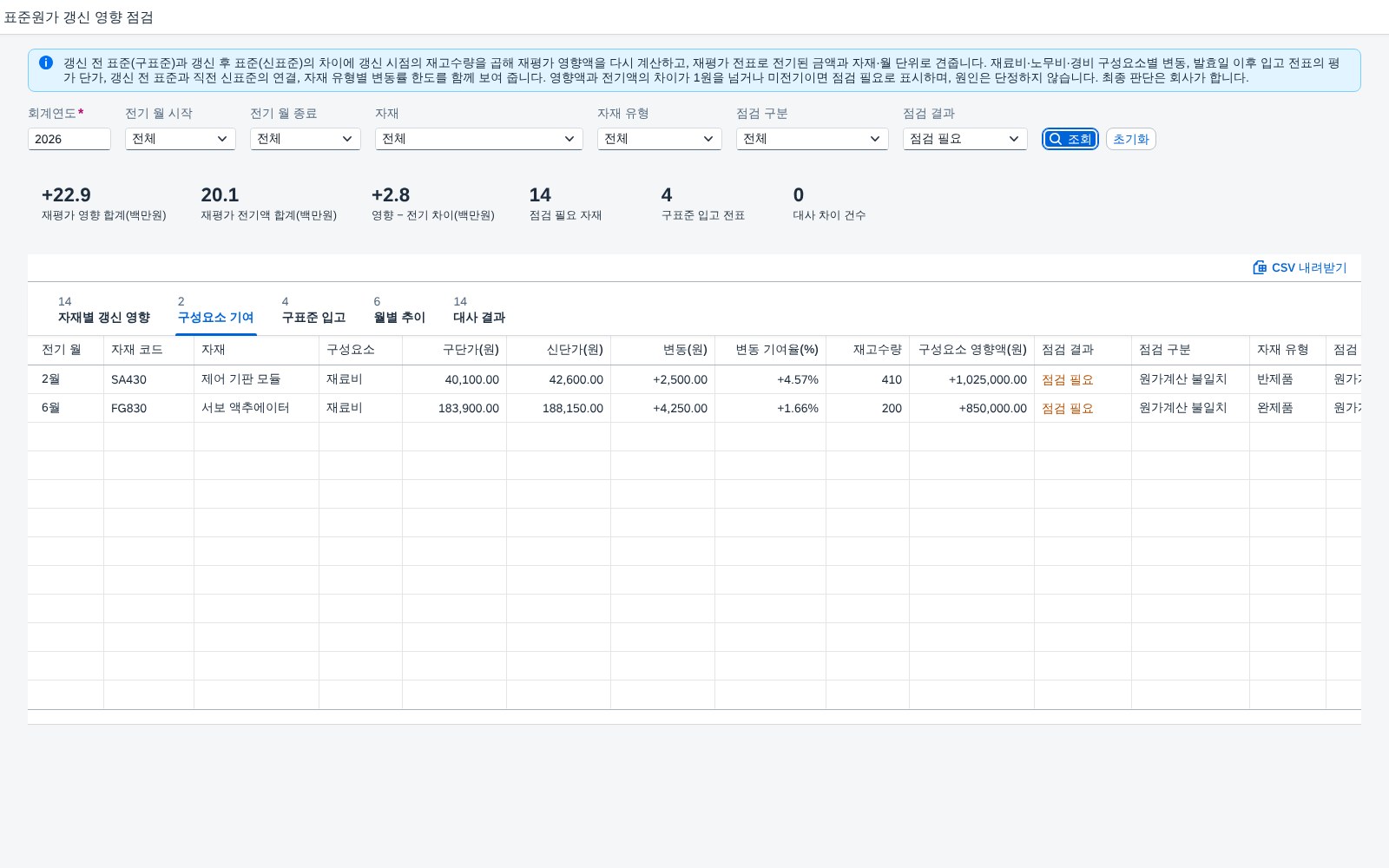Open the 자재 유형 dropdown

[660, 139]
